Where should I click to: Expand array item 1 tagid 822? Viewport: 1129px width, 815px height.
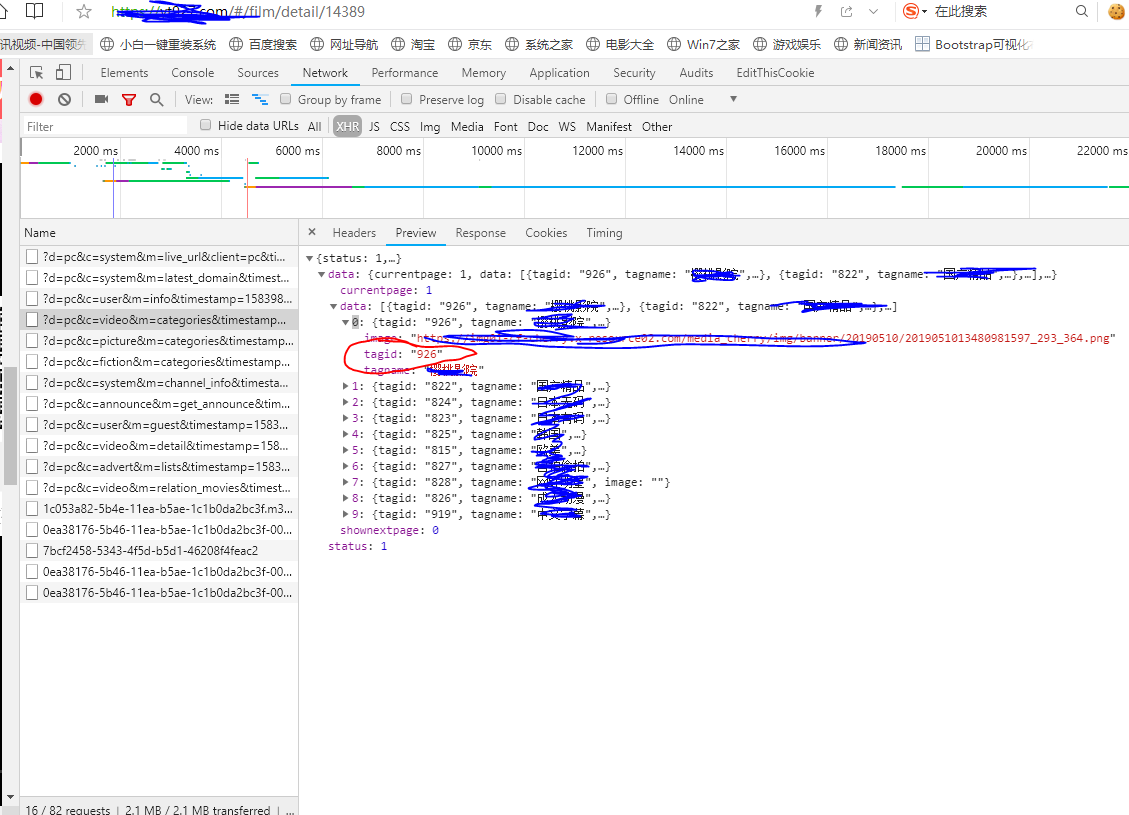(x=346, y=386)
